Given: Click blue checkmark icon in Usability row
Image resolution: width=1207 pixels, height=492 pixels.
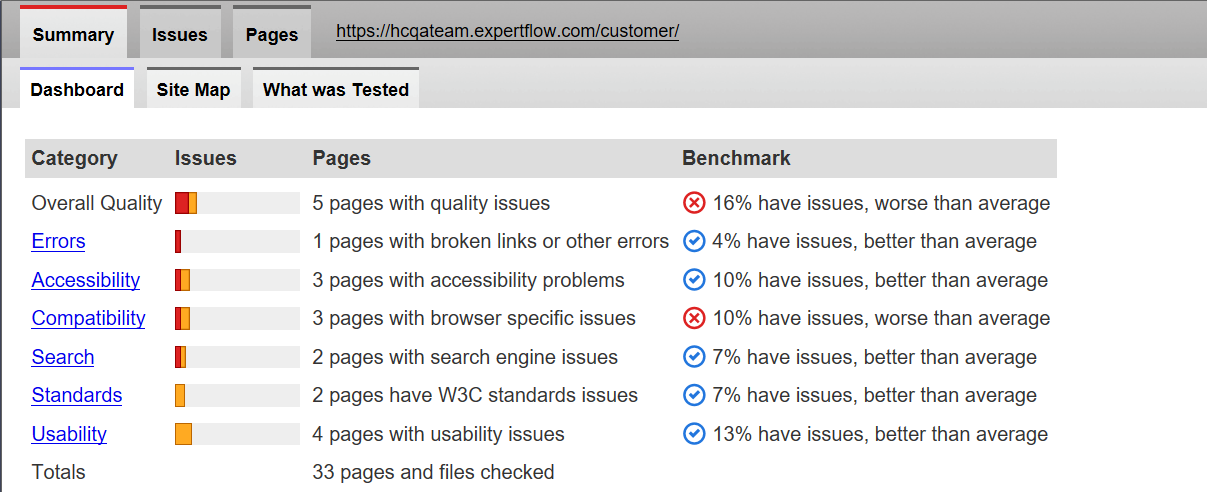Looking at the screenshot, I should (x=694, y=434).
